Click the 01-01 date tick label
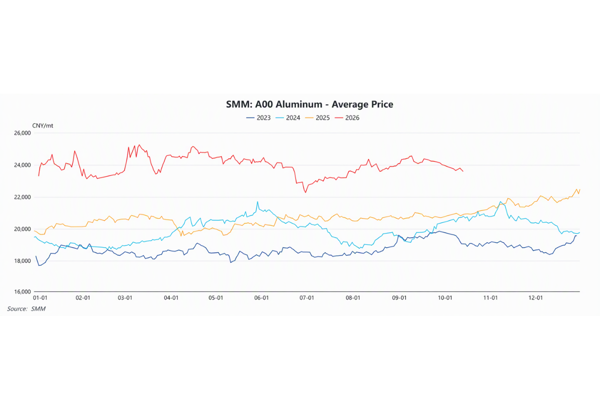 (x=40, y=298)
